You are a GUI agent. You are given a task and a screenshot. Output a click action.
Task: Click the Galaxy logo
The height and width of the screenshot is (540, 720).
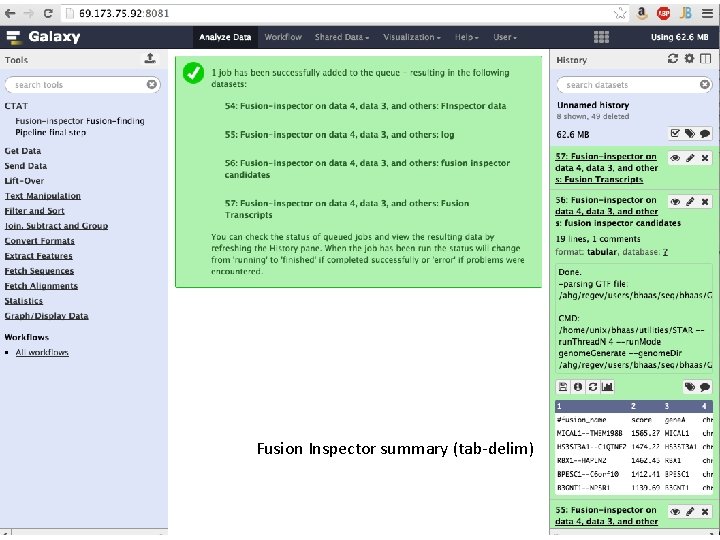[44, 37]
